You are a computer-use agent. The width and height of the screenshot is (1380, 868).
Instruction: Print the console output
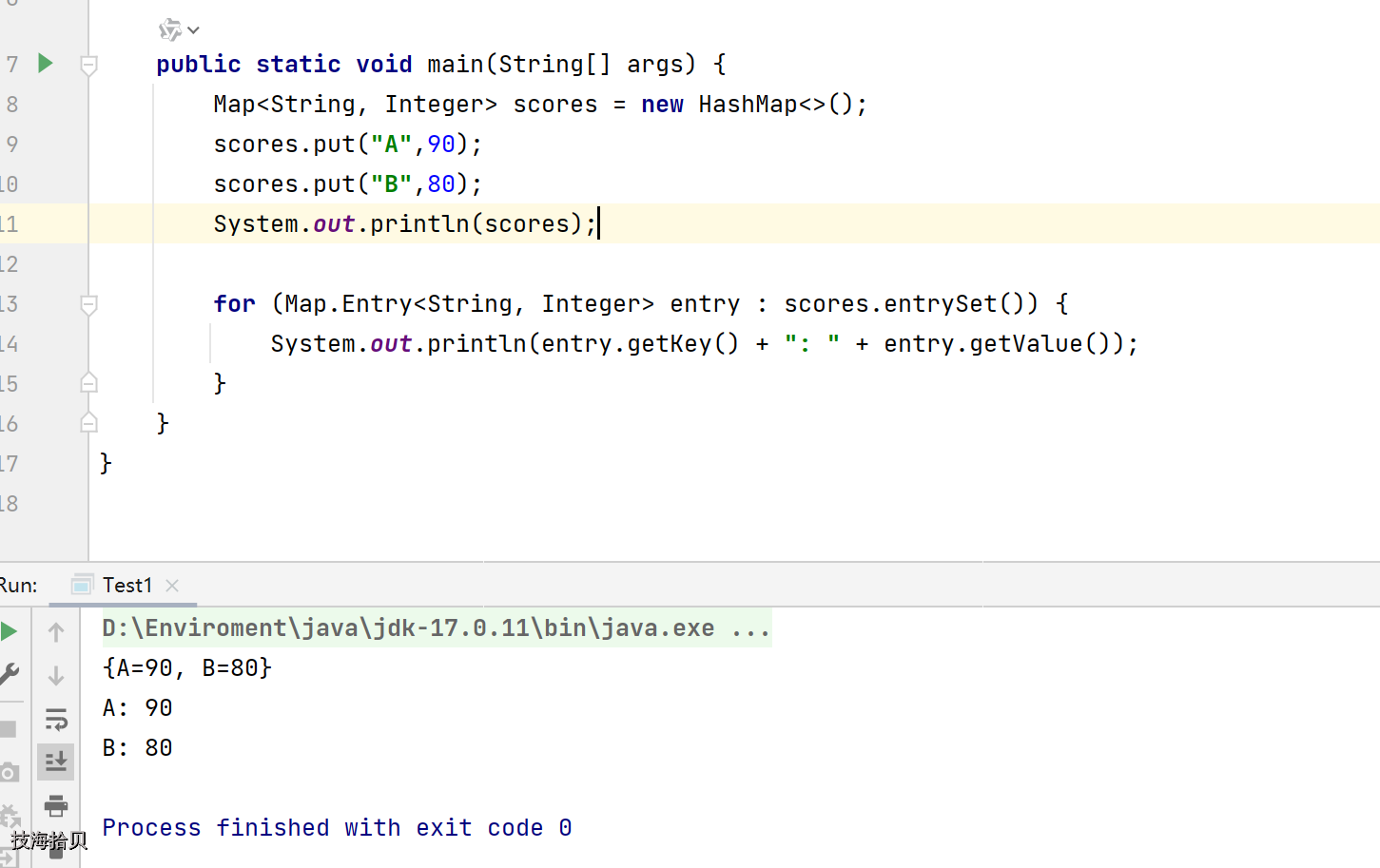(56, 806)
